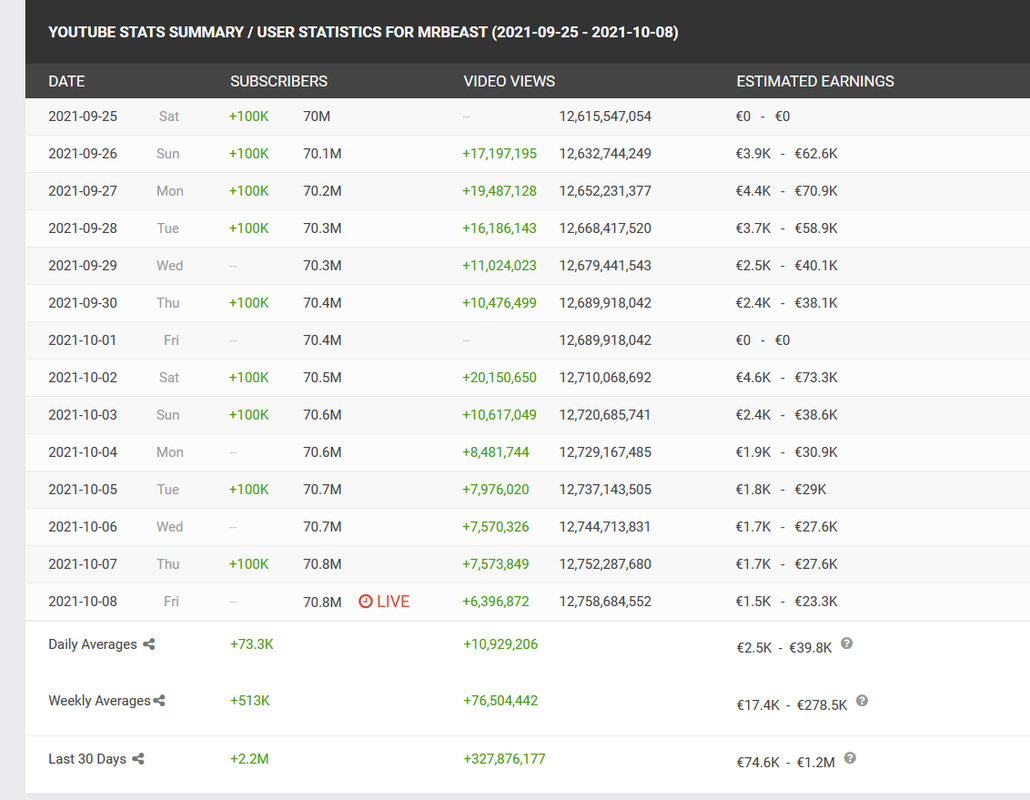
Task: Click share icon next to Last 30 Days
Action: pyautogui.click(x=138, y=759)
